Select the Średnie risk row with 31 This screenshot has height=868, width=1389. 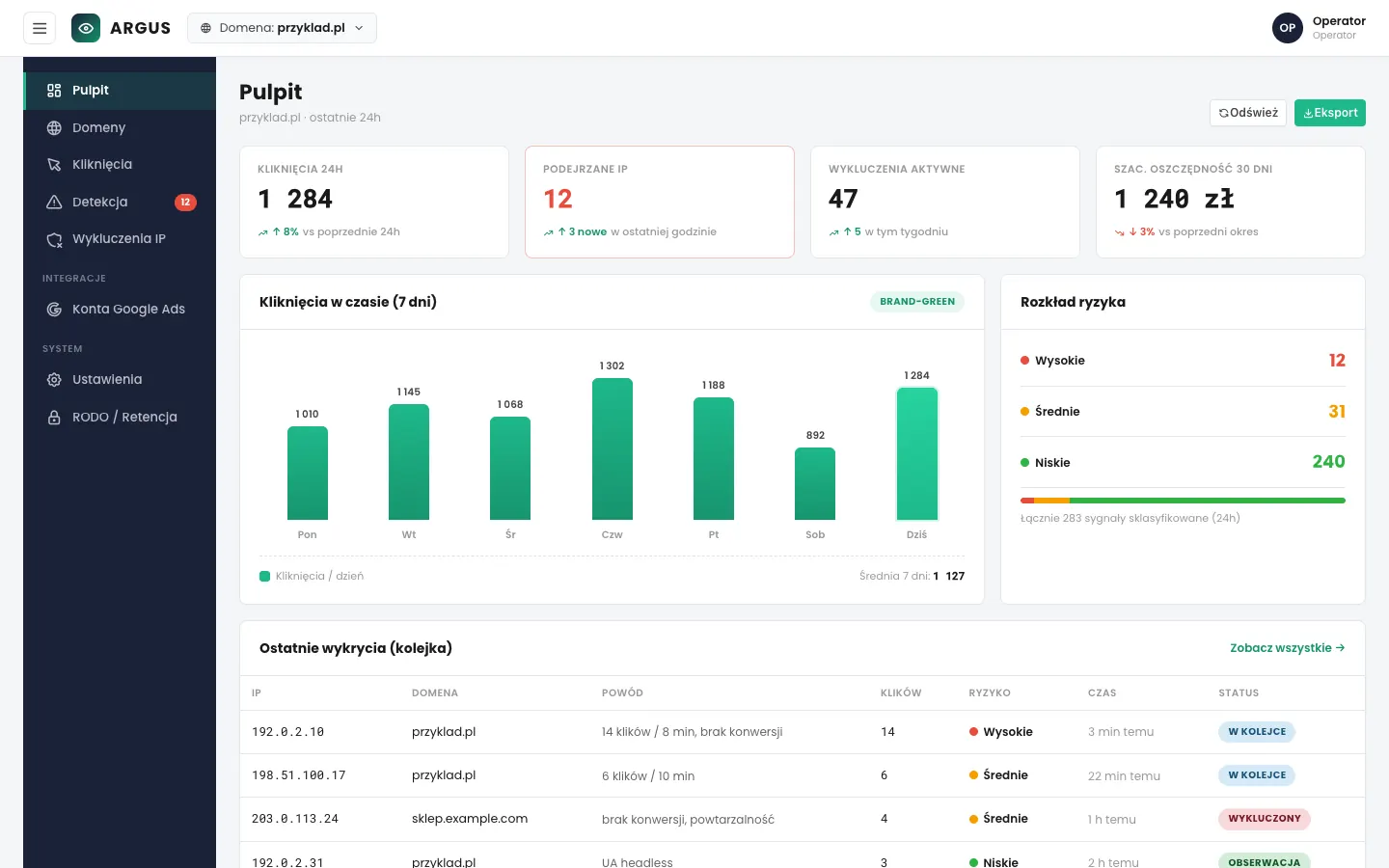coord(1183,412)
